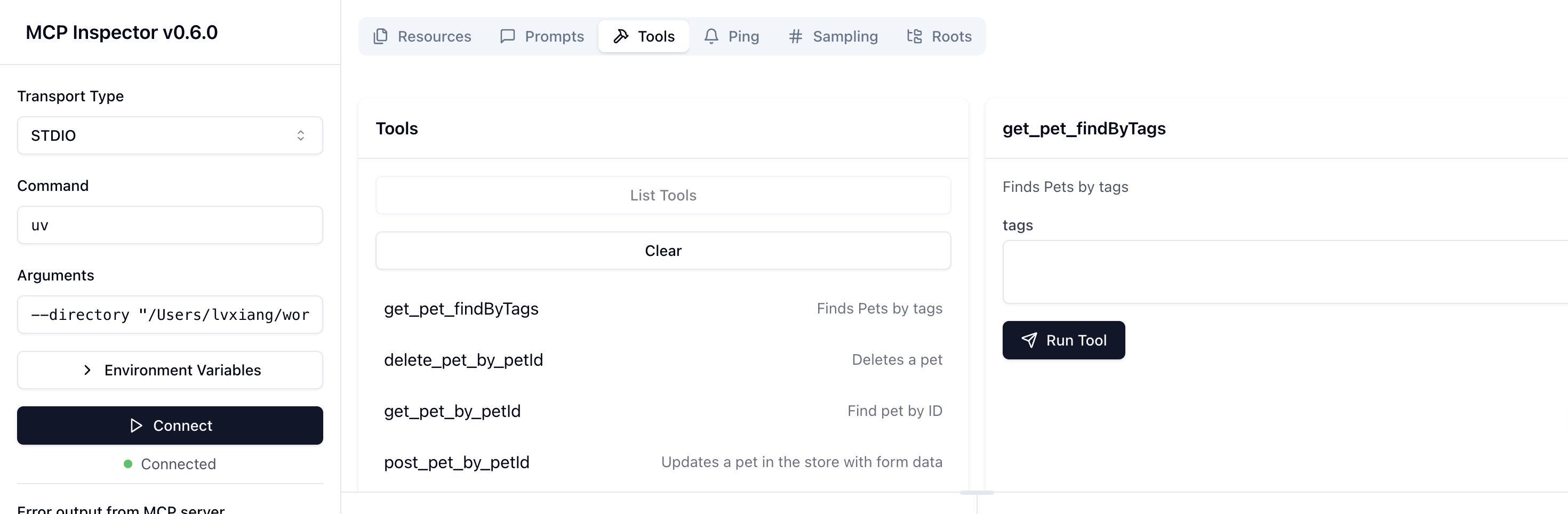This screenshot has height=514, width=1568.
Task: Click the List Tools button
Action: [x=663, y=195]
